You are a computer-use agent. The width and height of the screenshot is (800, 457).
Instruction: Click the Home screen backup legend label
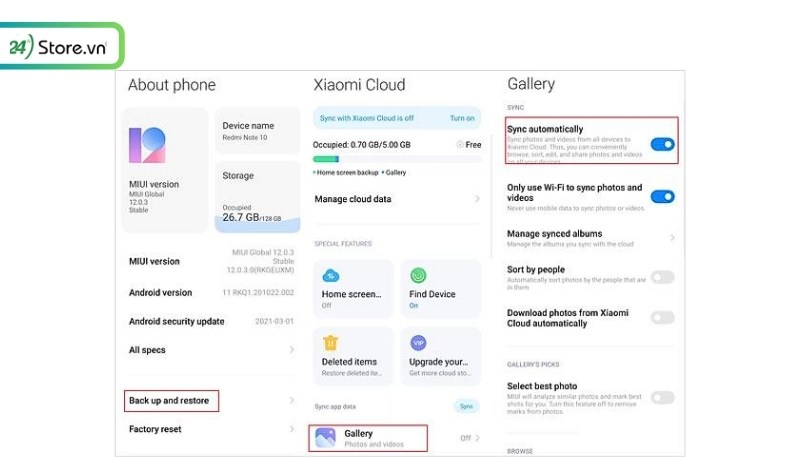pos(347,172)
